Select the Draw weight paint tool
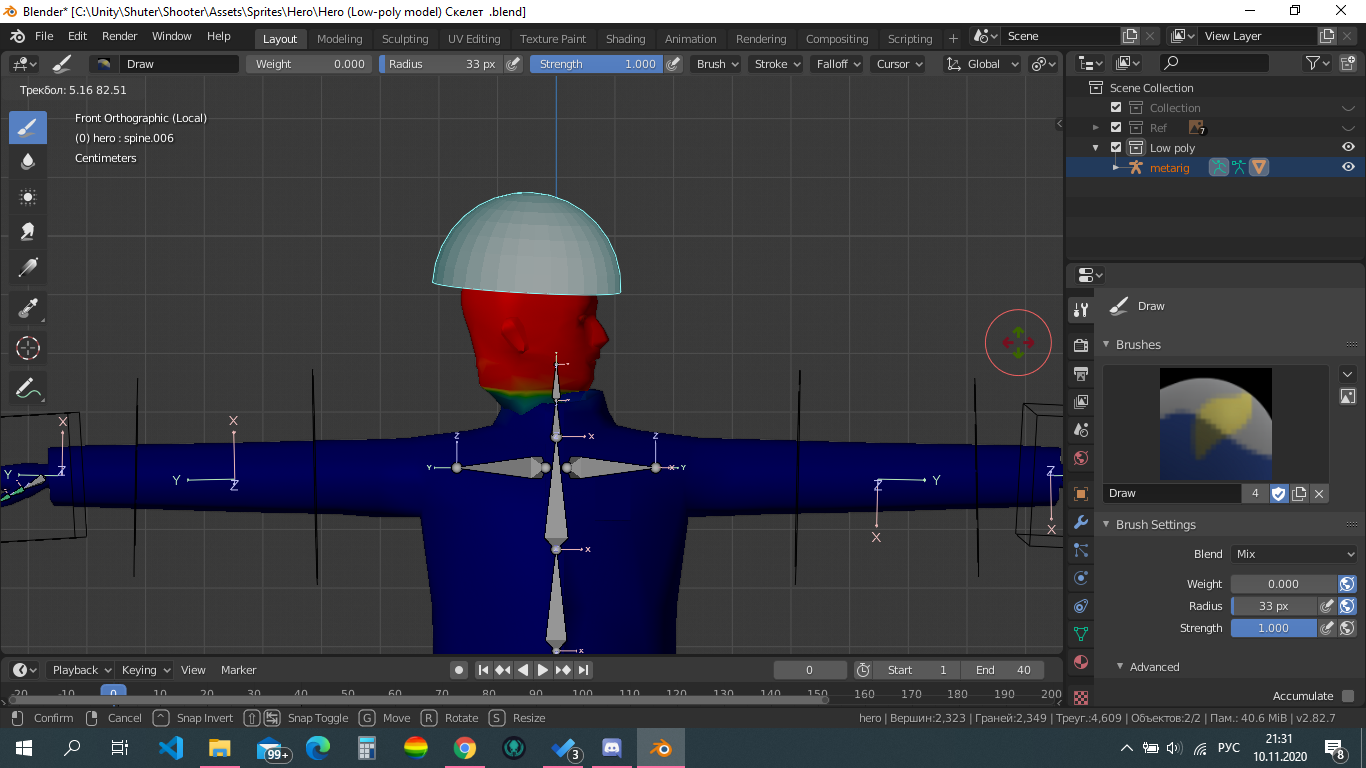This screenshot has height=768, width=1366. coord(28,127)
